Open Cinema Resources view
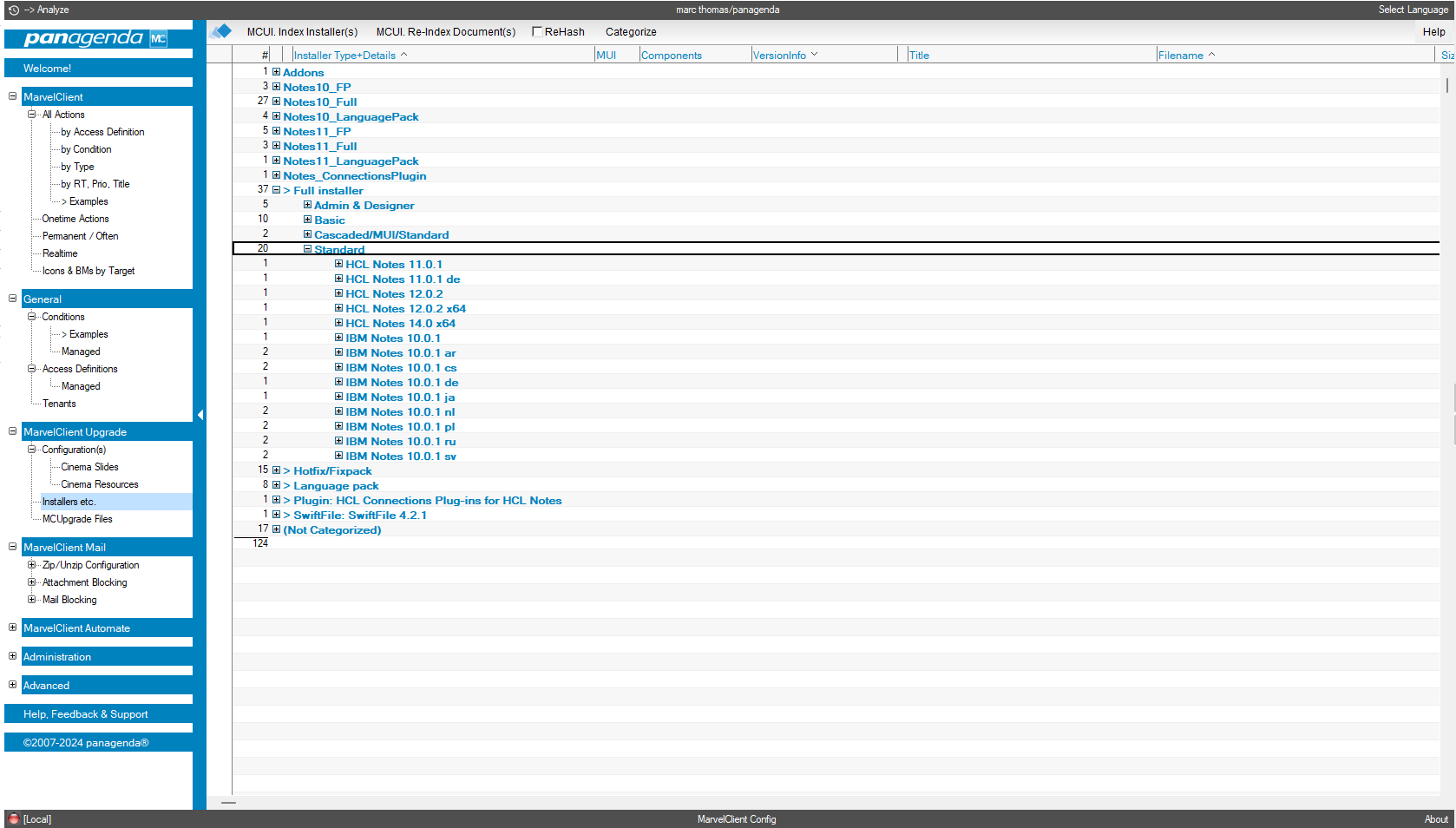1456x828 pixels. (100, 484)
